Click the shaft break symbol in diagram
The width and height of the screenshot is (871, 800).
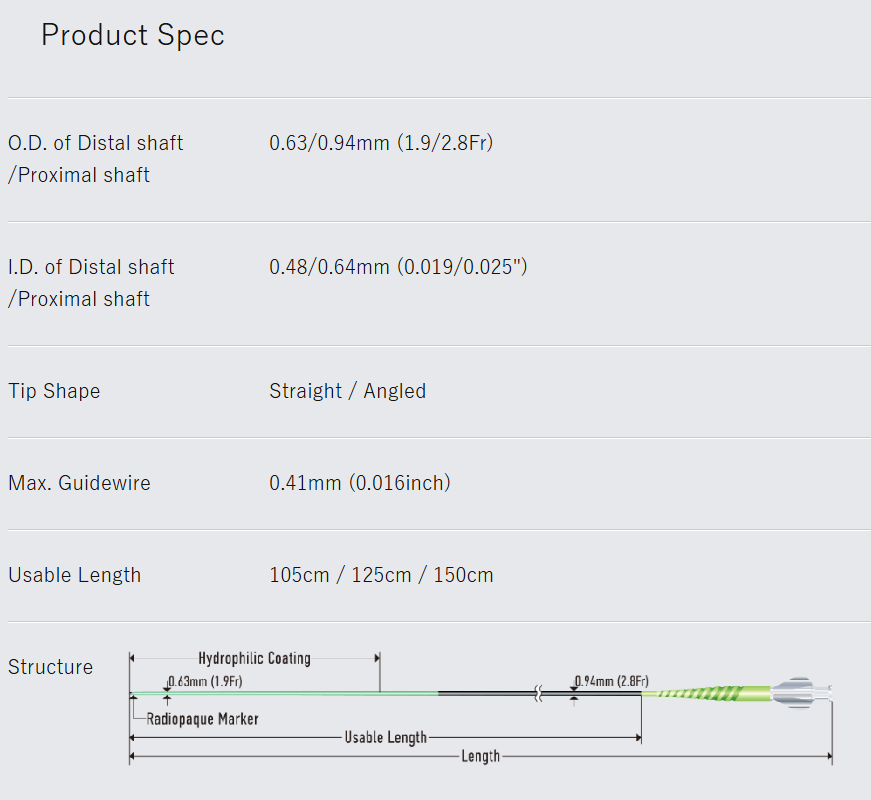(540, 692)
